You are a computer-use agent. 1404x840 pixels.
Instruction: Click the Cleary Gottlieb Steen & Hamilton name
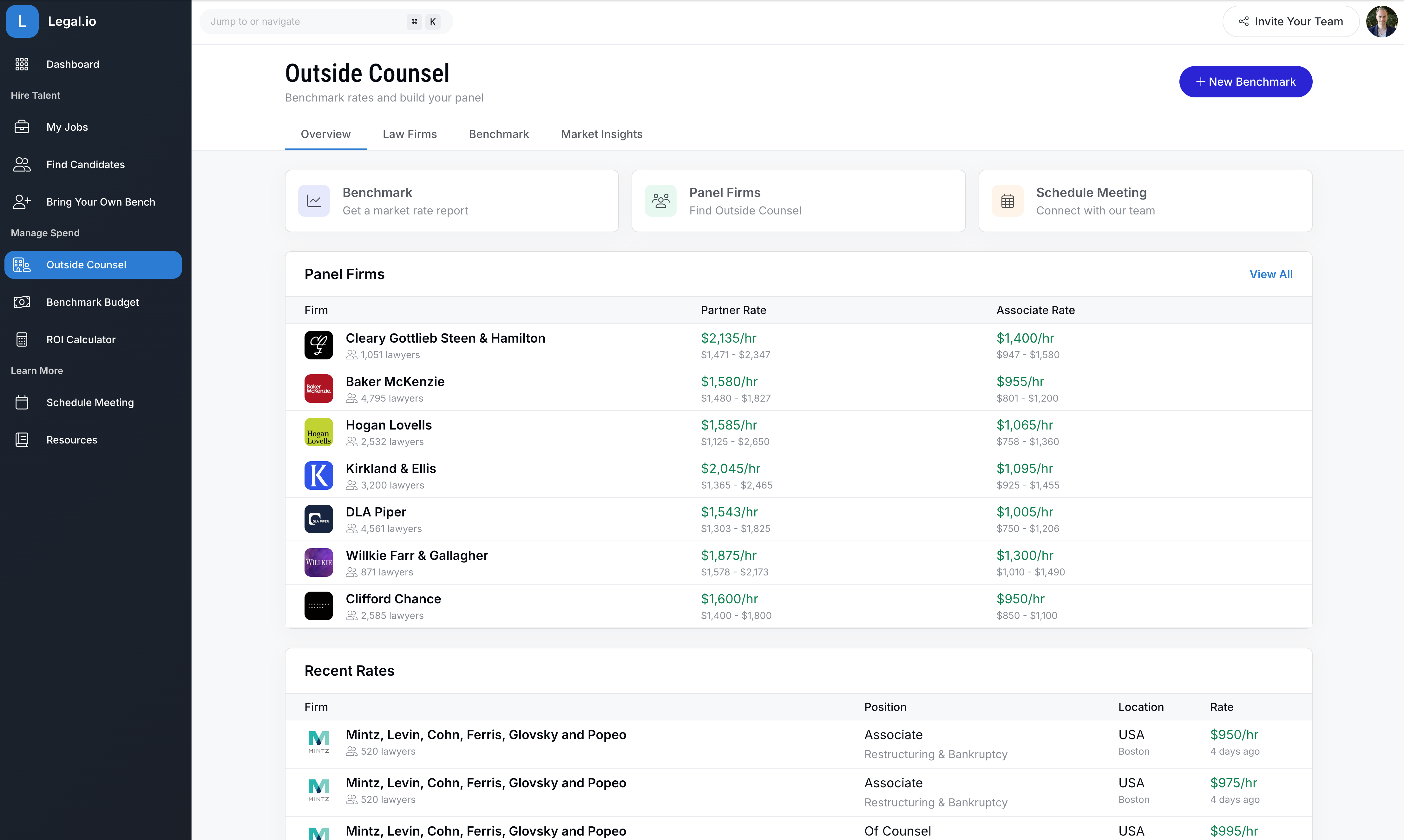(445, 338)
